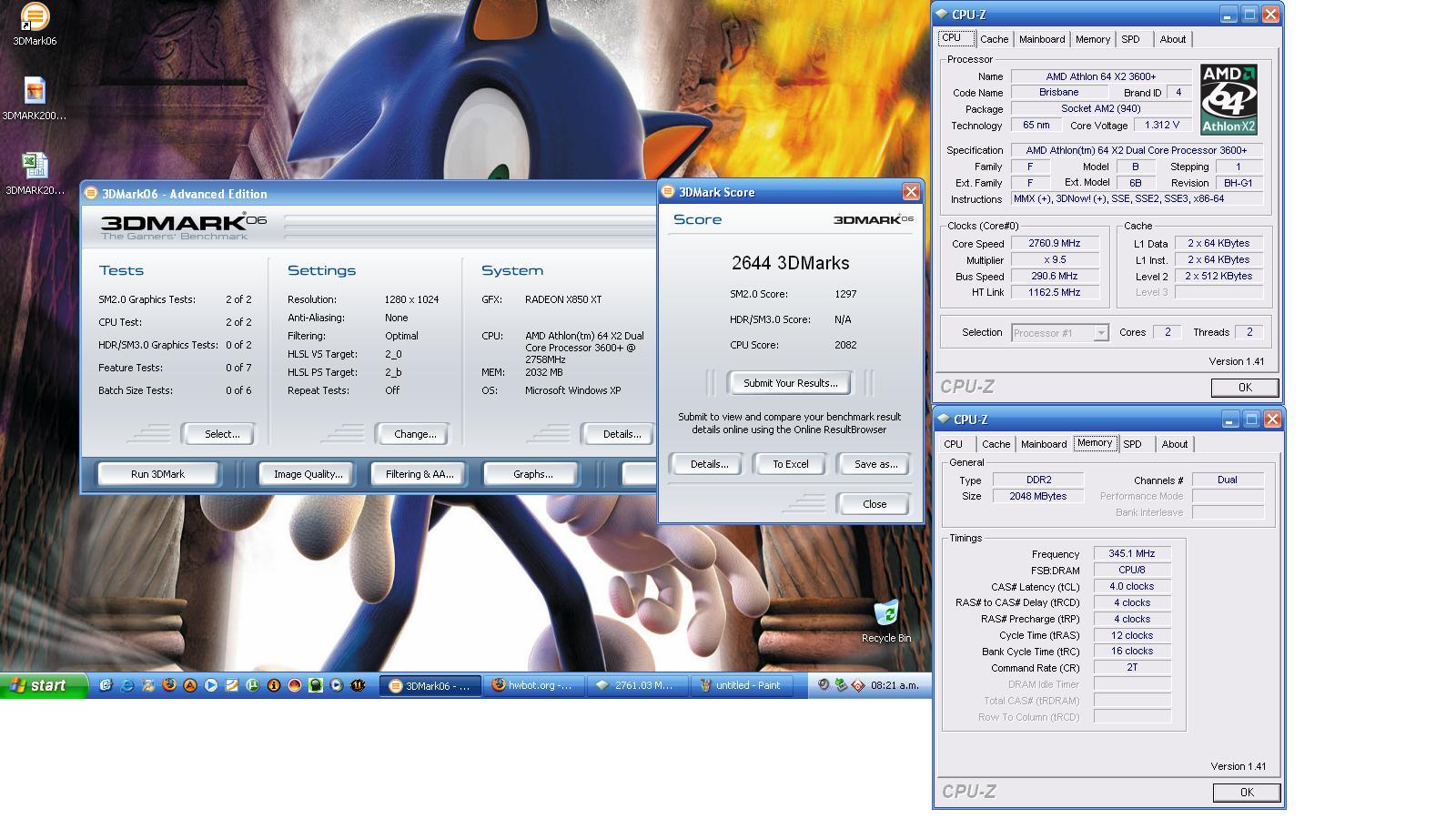Click the Multiplier value x 9.5
Screen dimensions: 1456x819
pyautogui.click(x=1054, y=260)
